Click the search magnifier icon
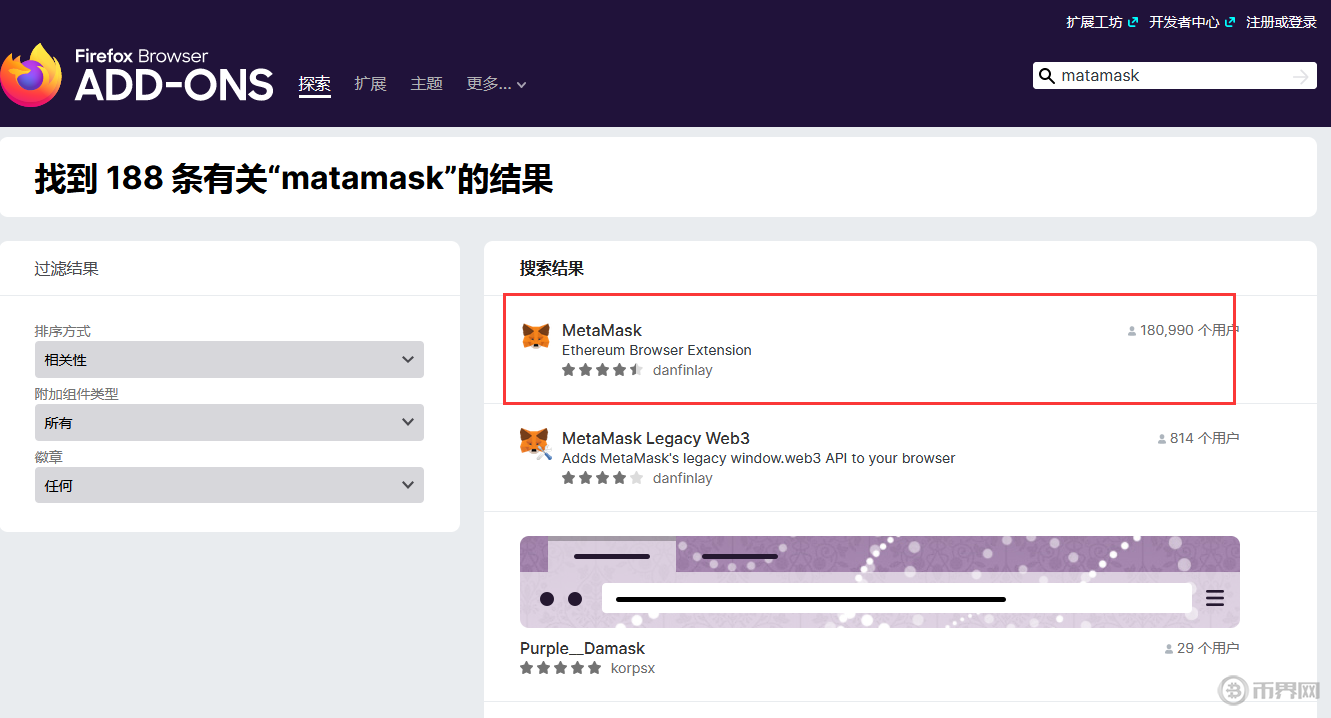The image size is (1331, 718). click(x=1047, y=76)
